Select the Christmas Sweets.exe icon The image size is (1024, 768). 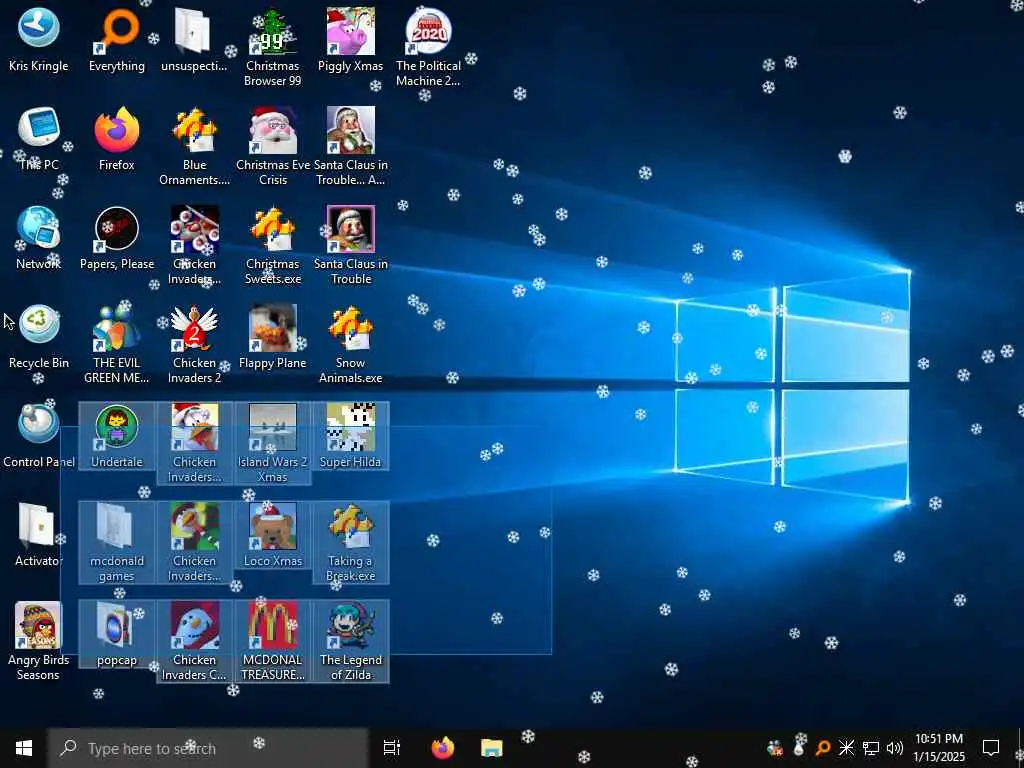click(272, 246)
